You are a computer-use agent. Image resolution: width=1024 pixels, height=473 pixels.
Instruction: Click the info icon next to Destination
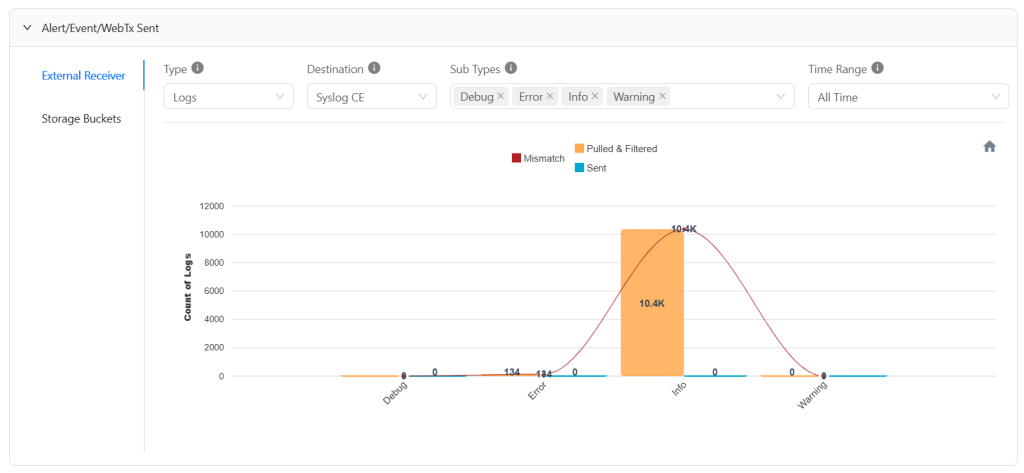click(x=374, y=68)
